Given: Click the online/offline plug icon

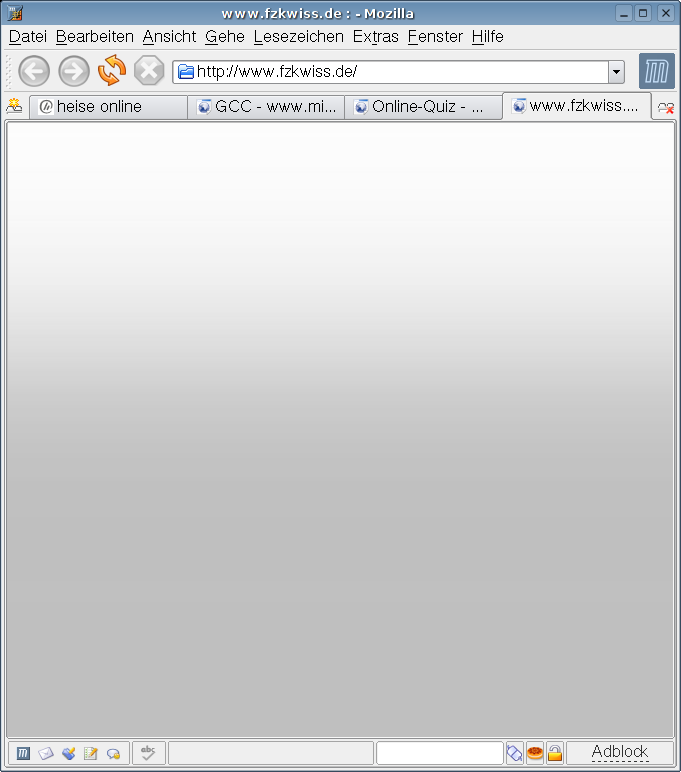Looking at the screenshot, I should click(515, 753).
